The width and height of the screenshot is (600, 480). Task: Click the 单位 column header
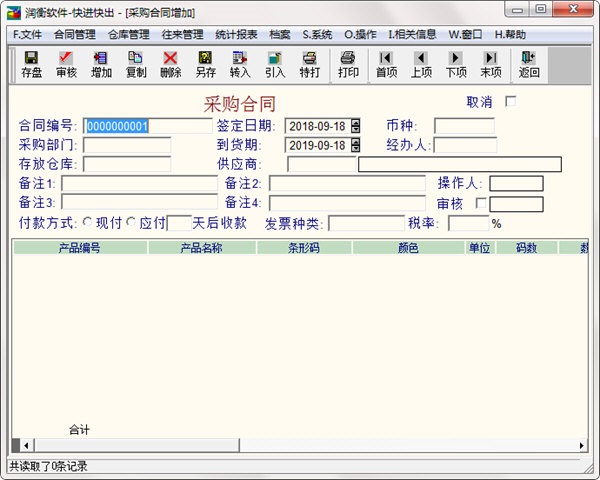(x=480, y=248)
